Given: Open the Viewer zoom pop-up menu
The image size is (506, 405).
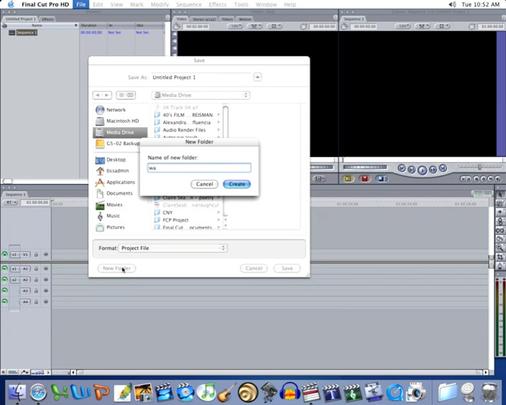Looking at the screenshot, I should coord(235,26).
